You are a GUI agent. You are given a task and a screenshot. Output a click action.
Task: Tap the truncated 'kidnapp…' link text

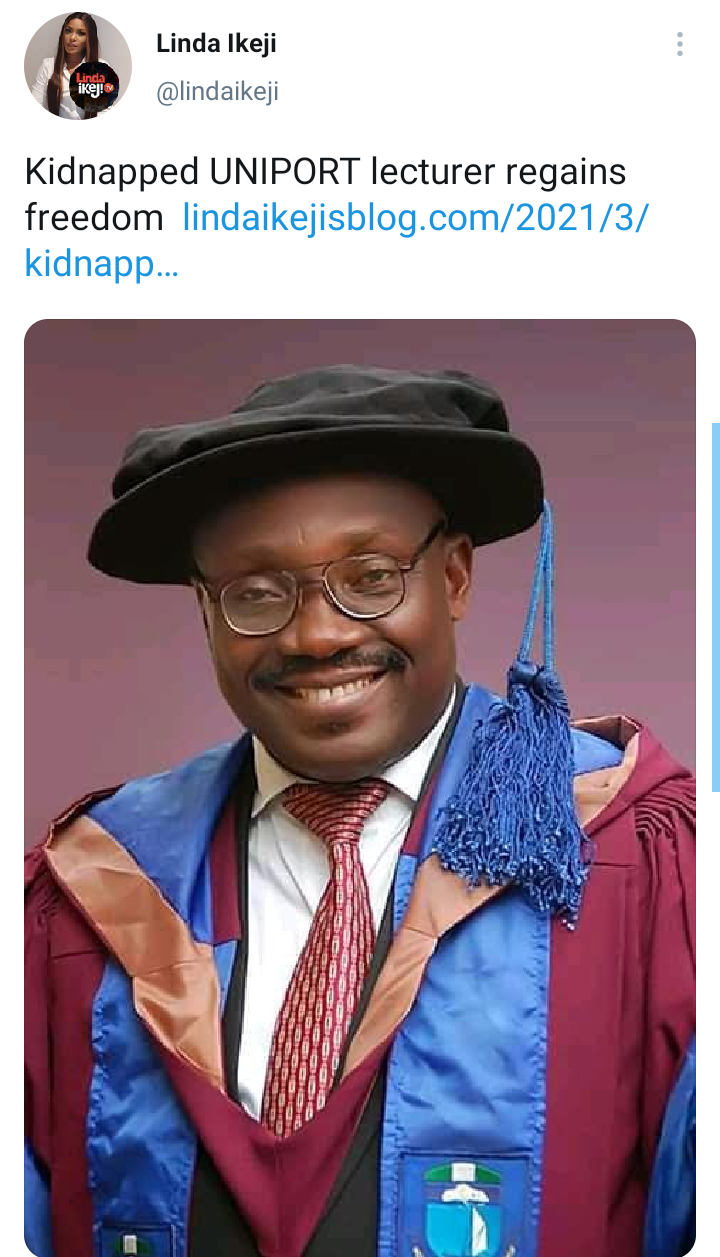[101, 263]
